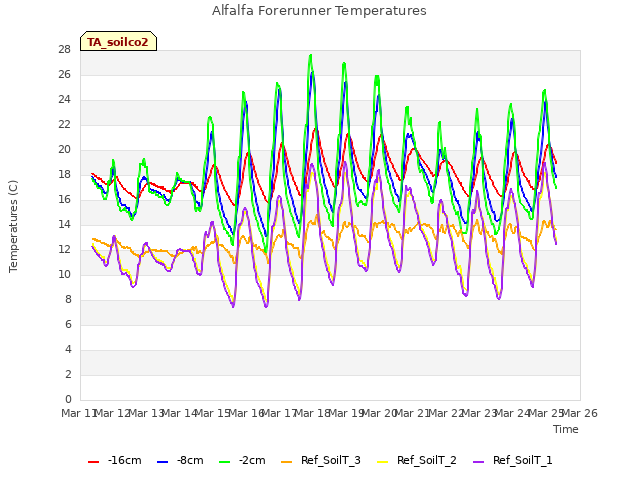Screen dimensions: 640x480
Task: Toggle the -16cm series in legend
Action: (115, 460)
